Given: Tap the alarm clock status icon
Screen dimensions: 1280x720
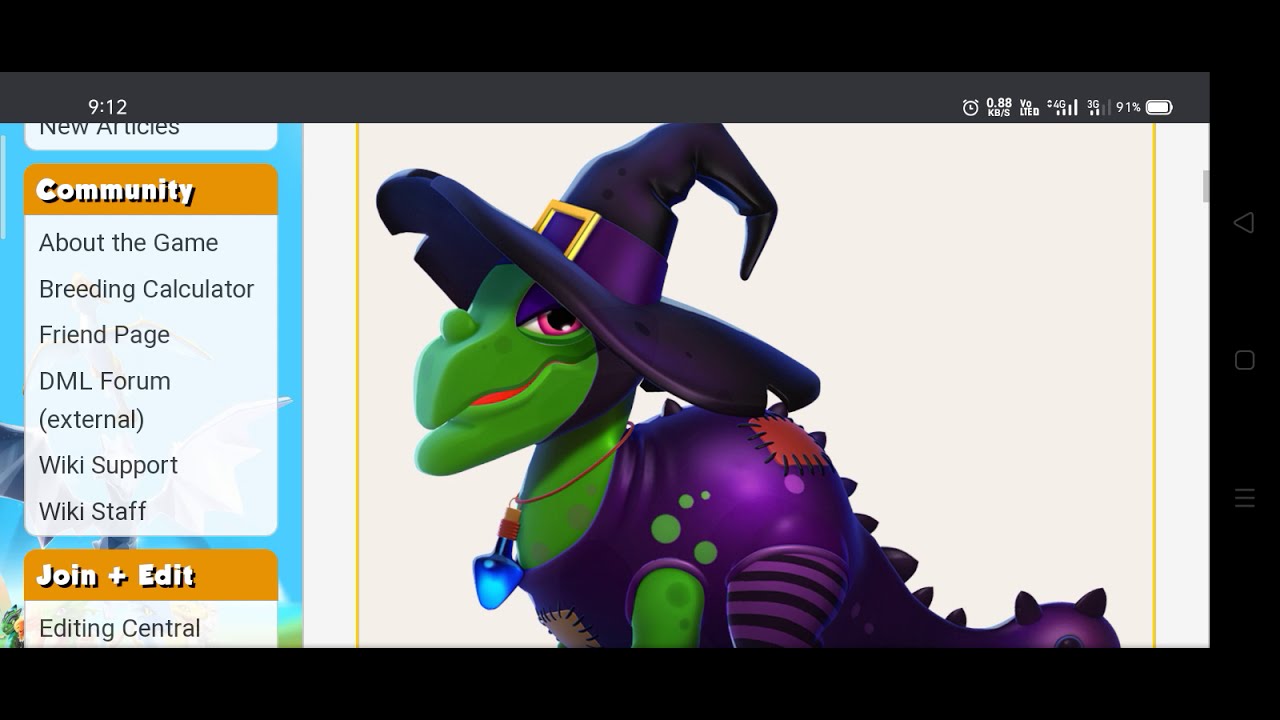Looking at the screenshot, I should click(970, 107).
